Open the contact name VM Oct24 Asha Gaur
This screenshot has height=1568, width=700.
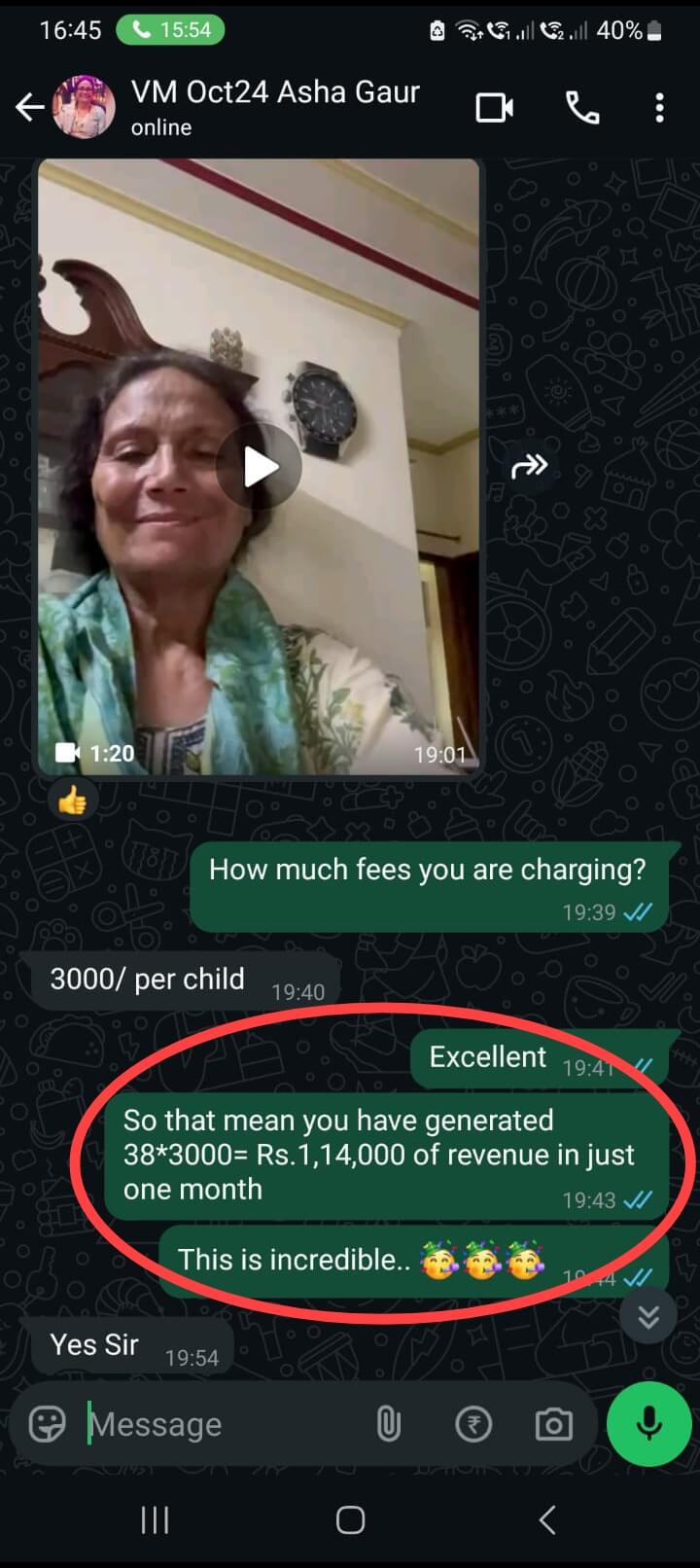(x=275, y=91)
